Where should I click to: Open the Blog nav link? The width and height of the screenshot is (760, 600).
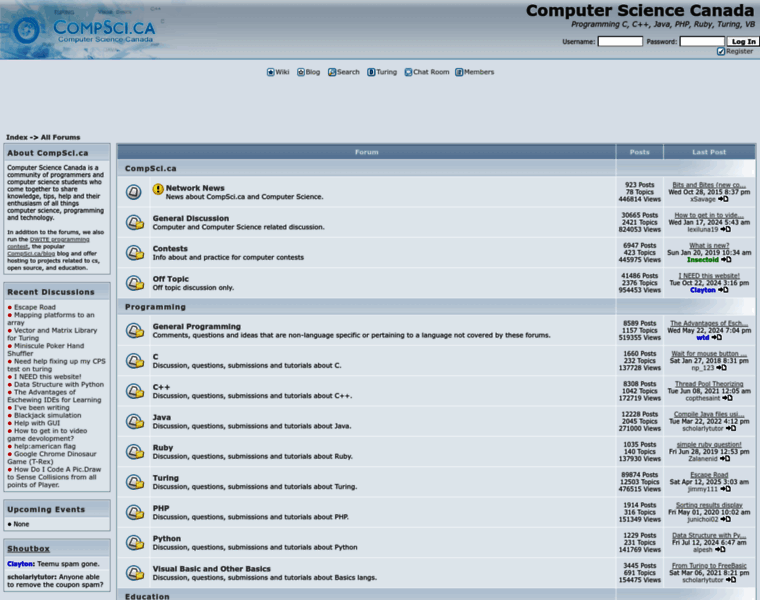[308, 72]
